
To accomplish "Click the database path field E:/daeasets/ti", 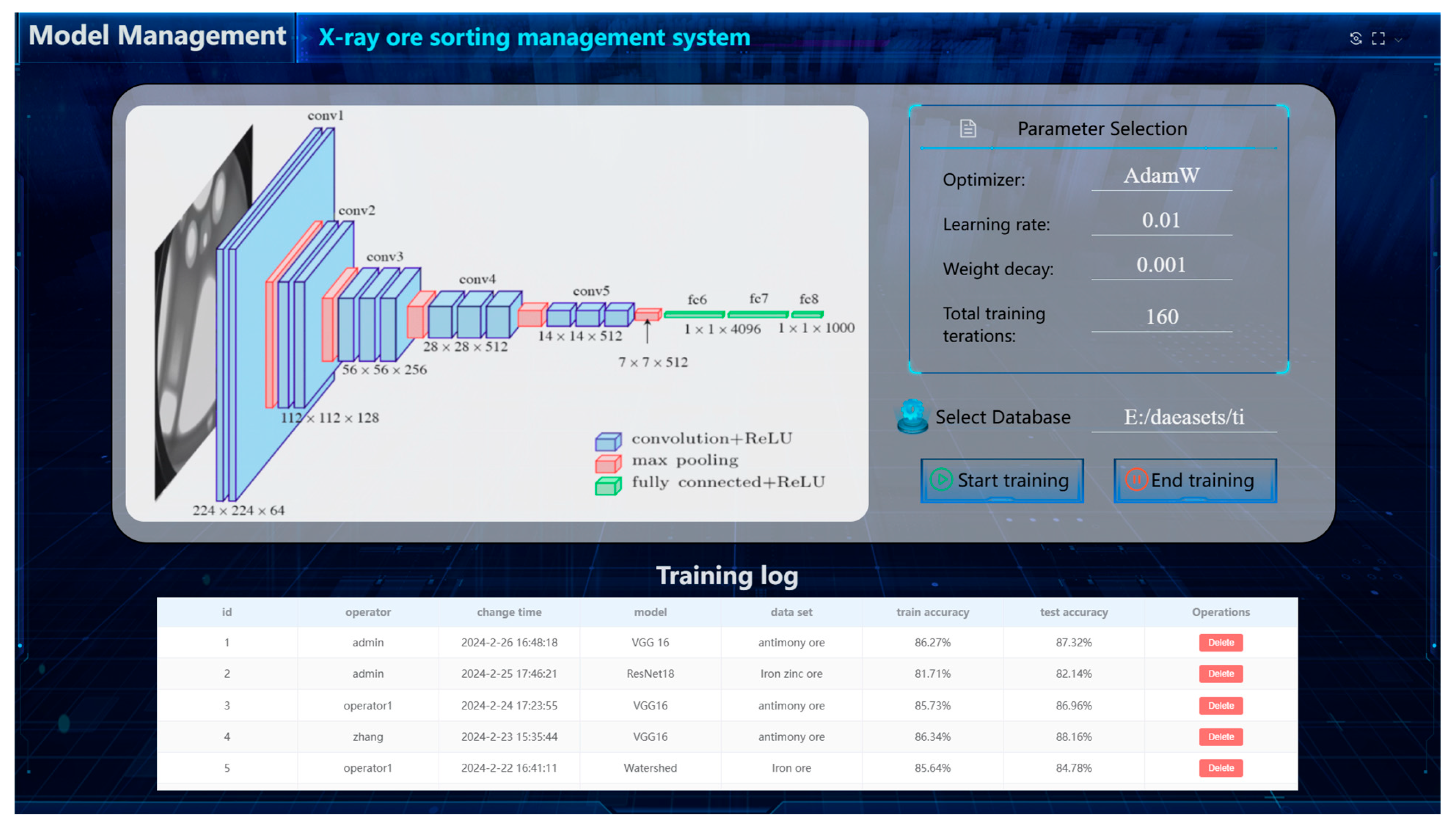I will click(x=1184, y=418).
